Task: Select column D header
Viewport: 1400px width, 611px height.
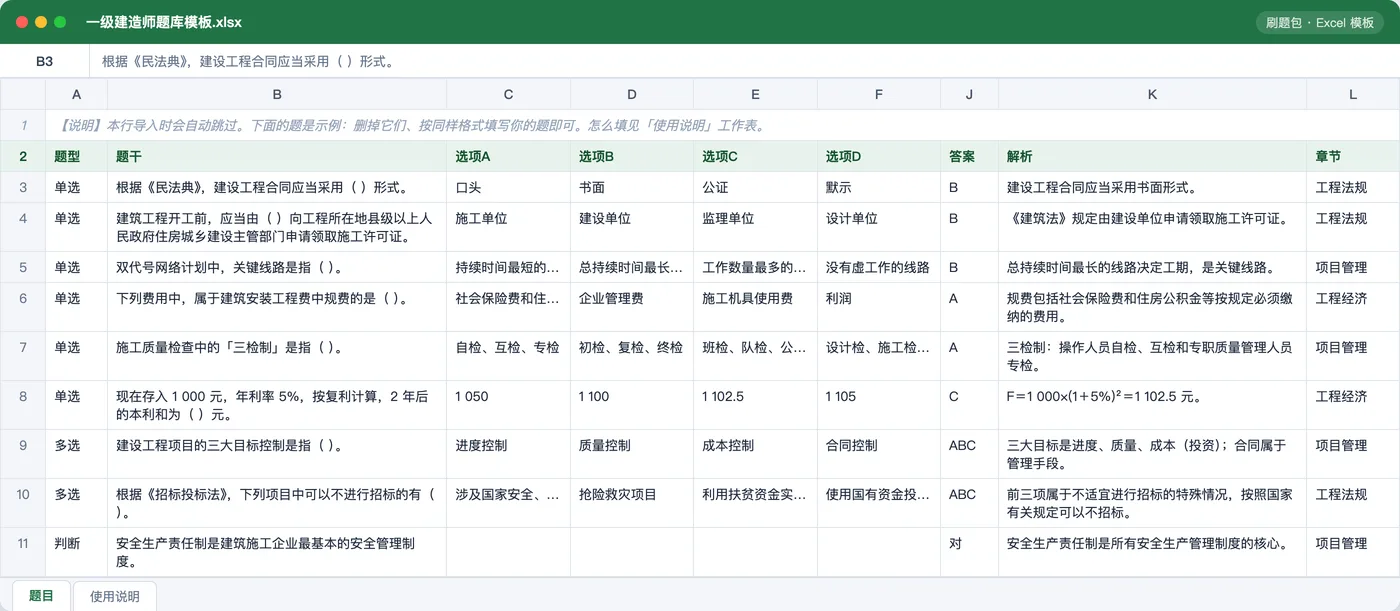Action: coord(632,95)
